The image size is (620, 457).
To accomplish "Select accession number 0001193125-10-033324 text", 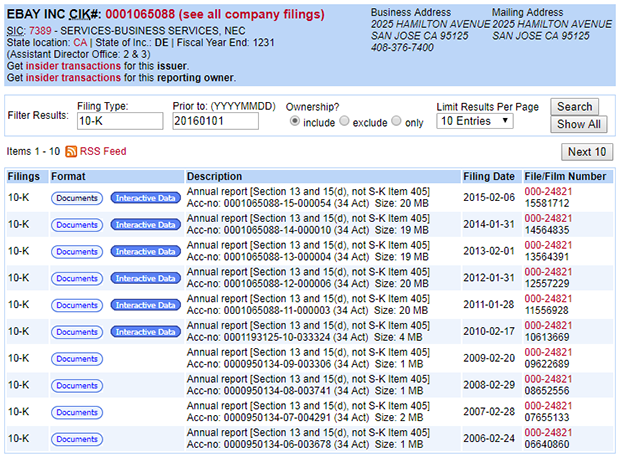I will pyautogui.click(x=277, y=338).
